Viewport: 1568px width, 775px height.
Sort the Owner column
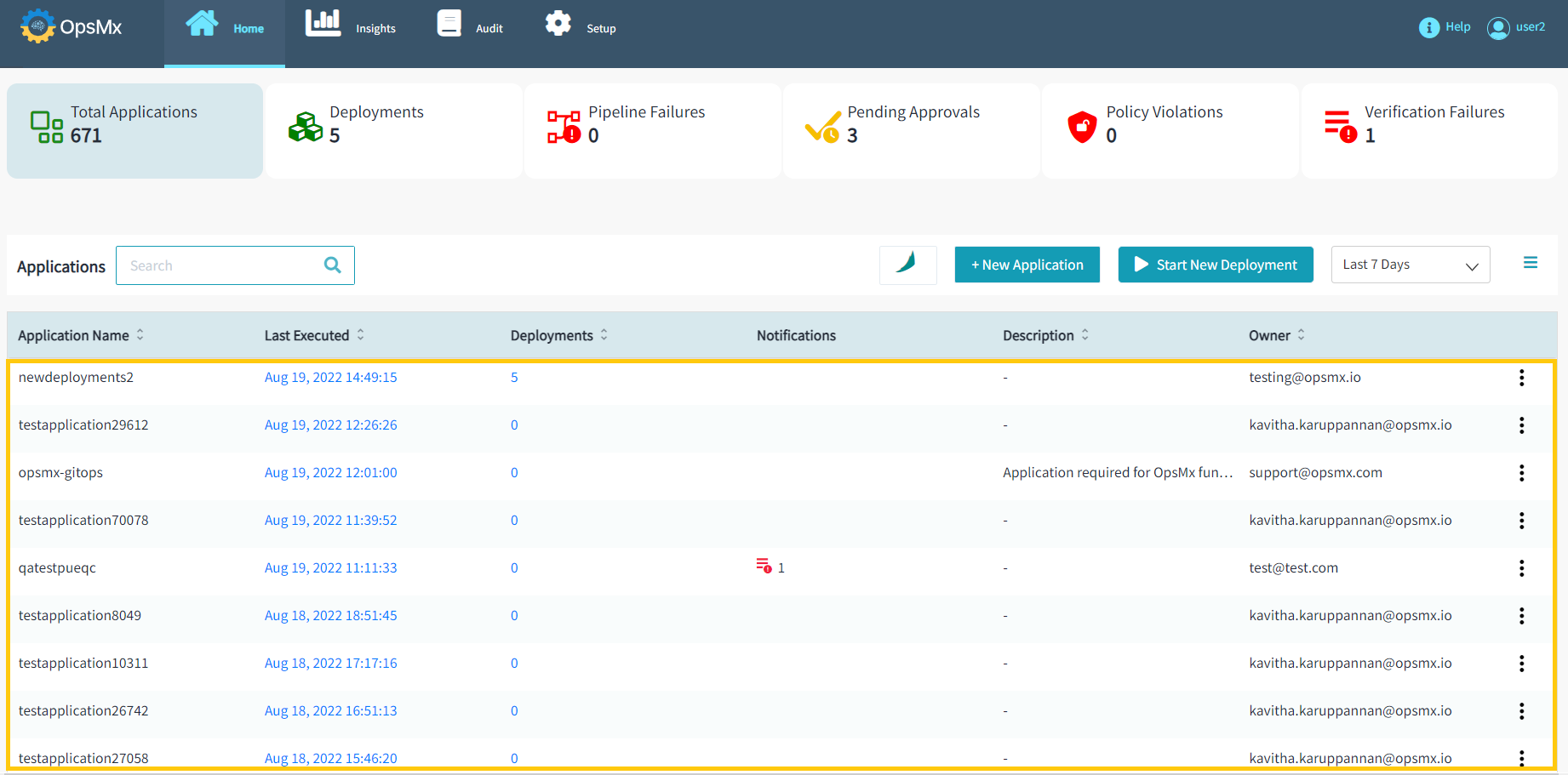(1301, 335)
